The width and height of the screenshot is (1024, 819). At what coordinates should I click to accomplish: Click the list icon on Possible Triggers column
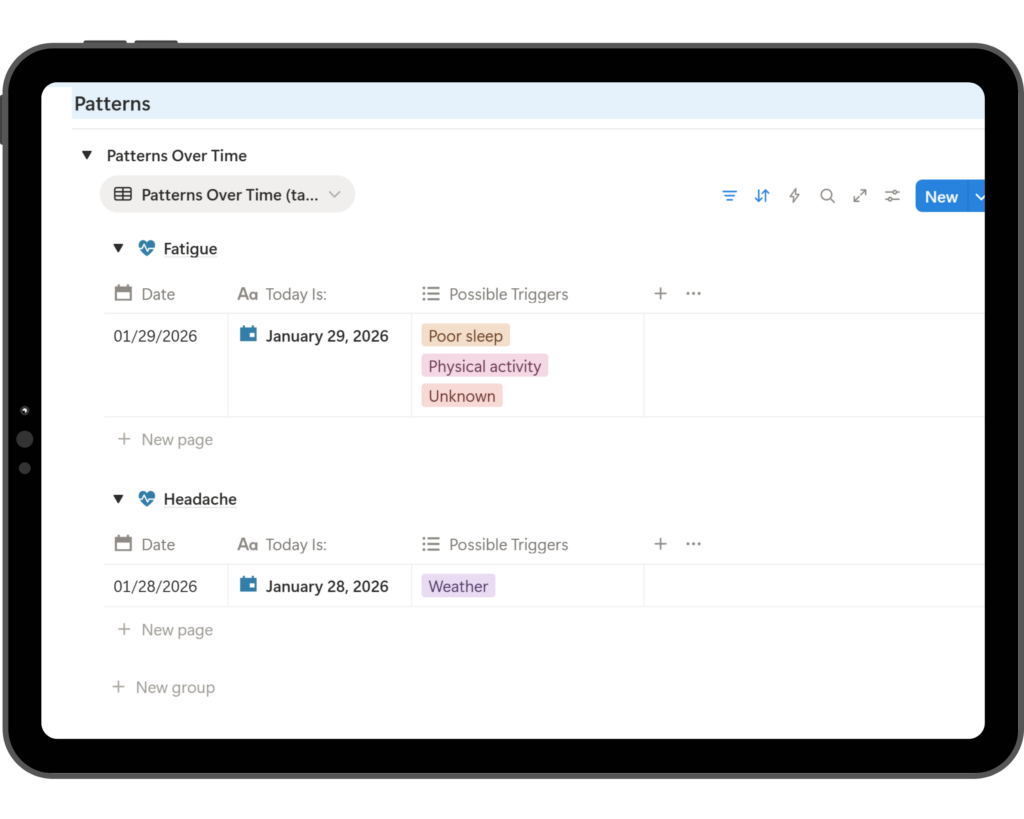[431, 293]
